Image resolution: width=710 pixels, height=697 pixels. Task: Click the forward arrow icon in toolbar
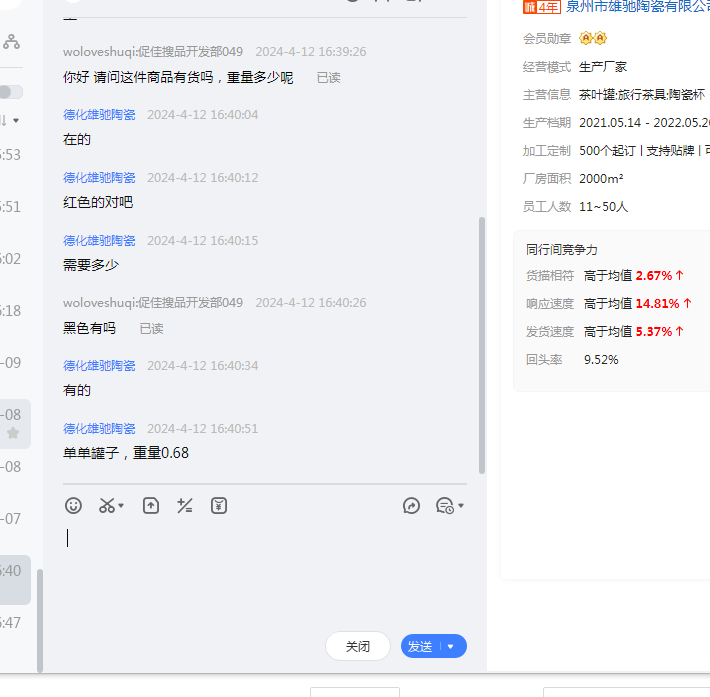point(412,506)
